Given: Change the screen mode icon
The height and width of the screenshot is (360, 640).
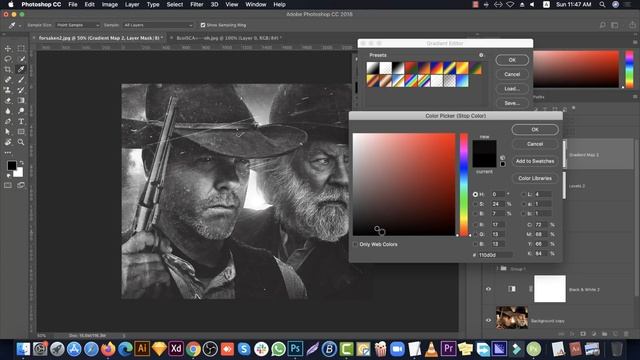Looking at the screenshot, I should pyautogui.click(x=21, y=185).
